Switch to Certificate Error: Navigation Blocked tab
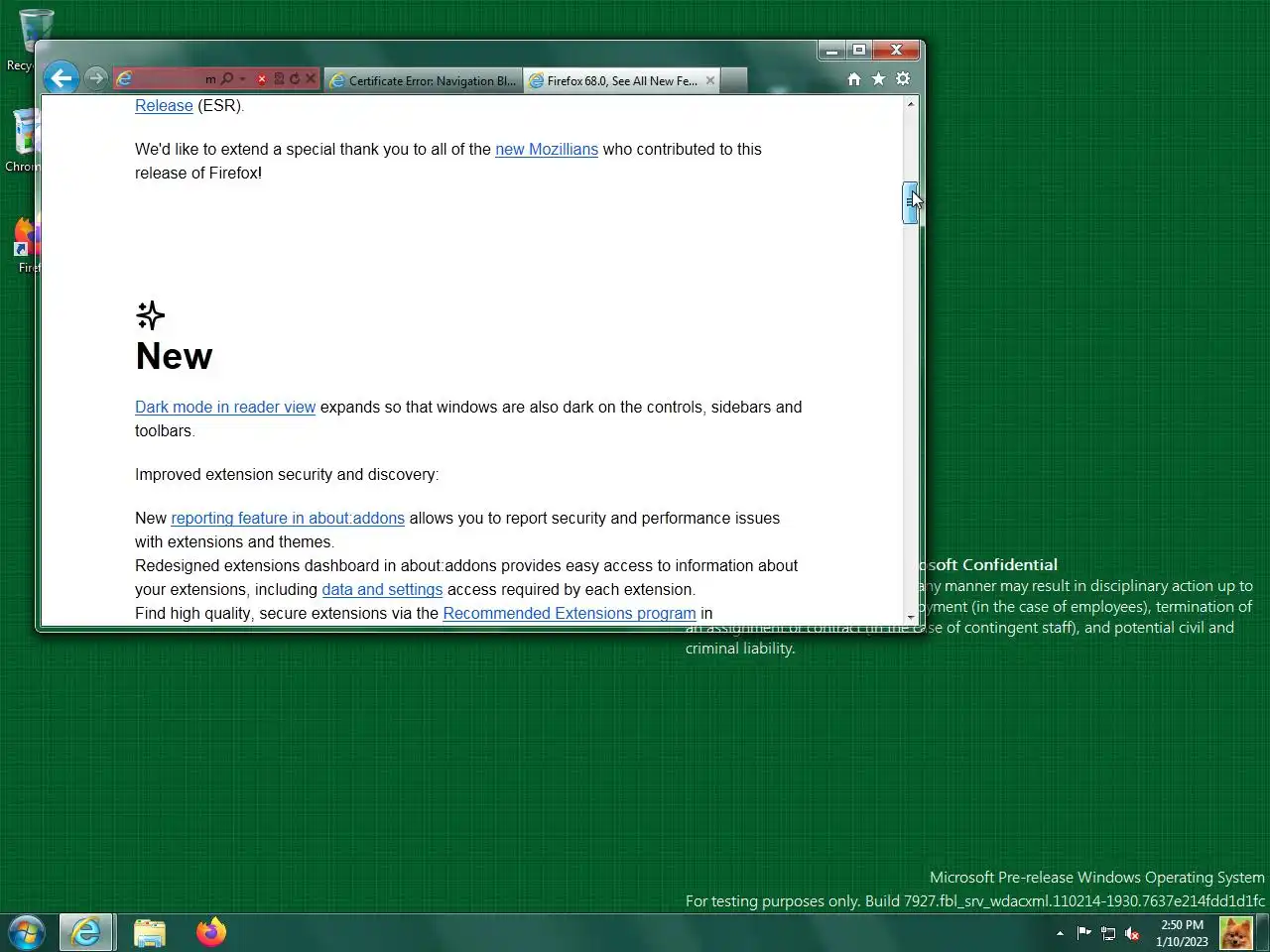Viewport: 1270px width, 952px height. (x=424, y=80)
